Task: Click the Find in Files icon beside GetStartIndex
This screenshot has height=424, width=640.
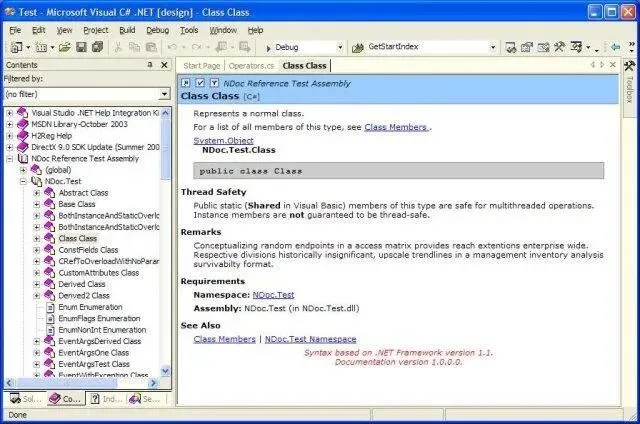Action: pyautogui.click(x=358, y=48)
